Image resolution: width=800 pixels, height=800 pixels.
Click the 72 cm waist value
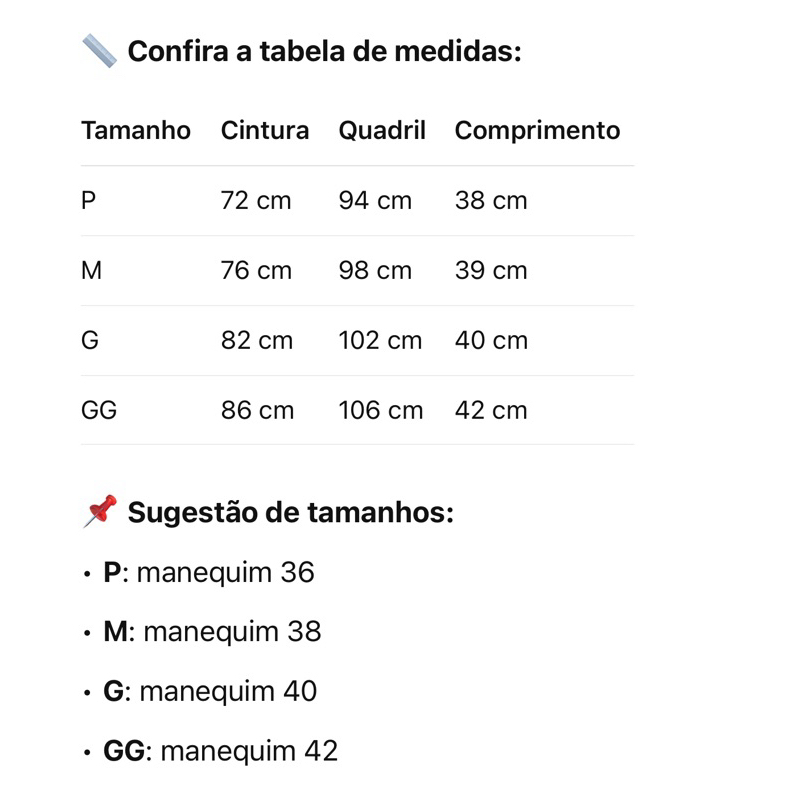(256, 201)
